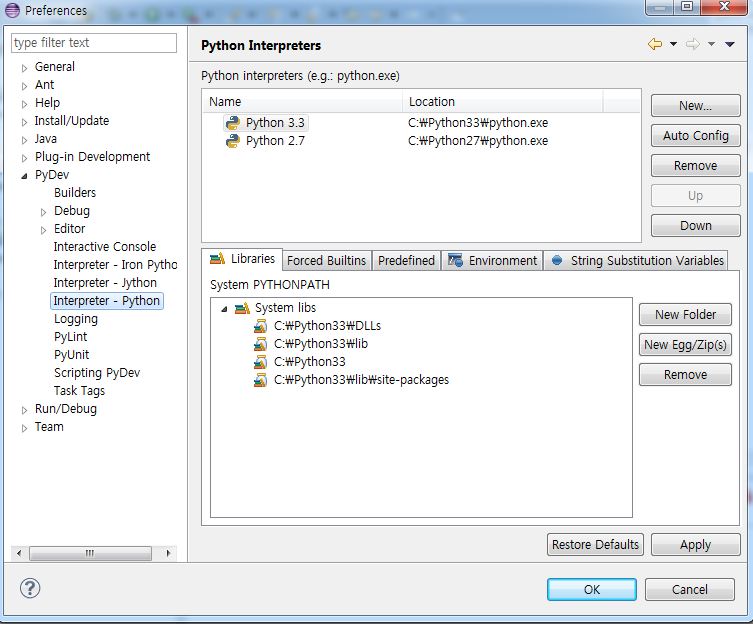Open the help question mark icon
The image size is (753, 624).
coord(30,588)
